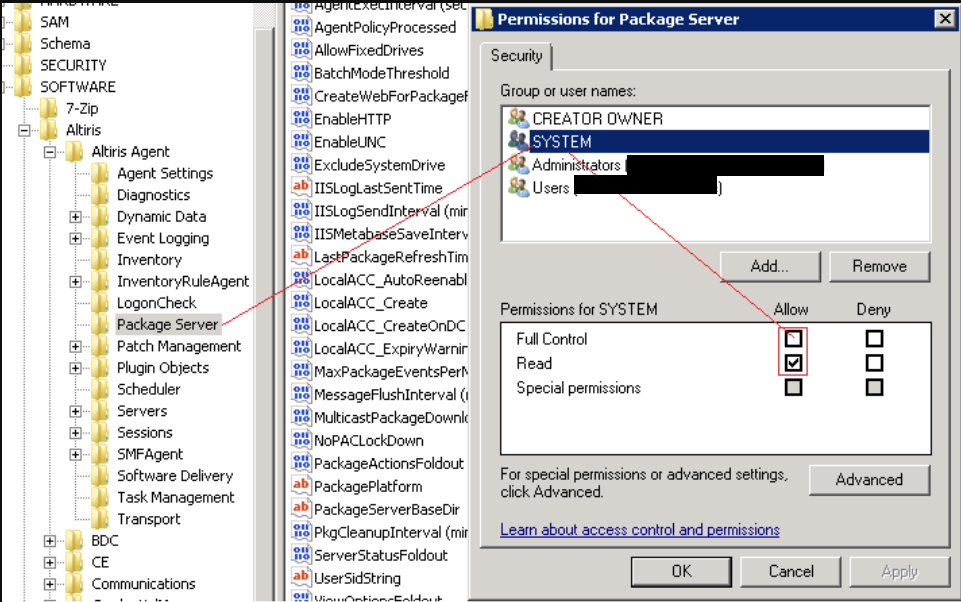Expand the BDC key
The image size is (961, 602).
tap(50, 541)
